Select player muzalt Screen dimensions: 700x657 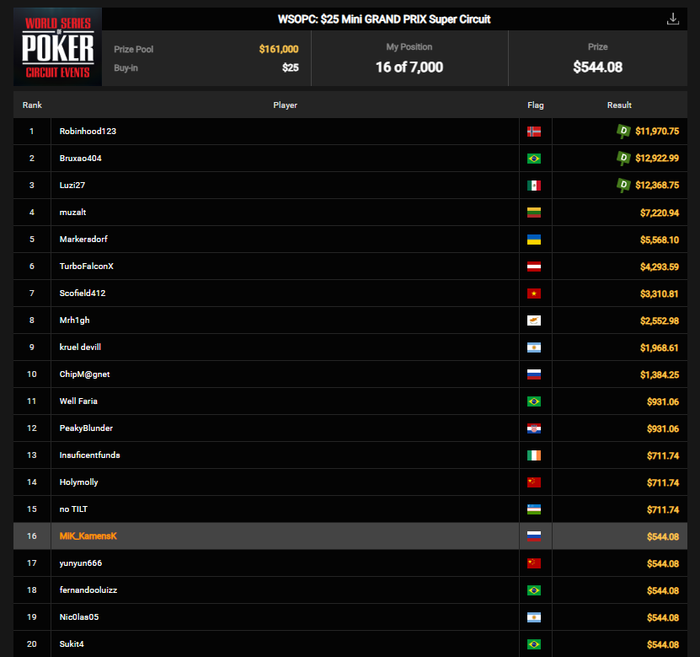72,212
